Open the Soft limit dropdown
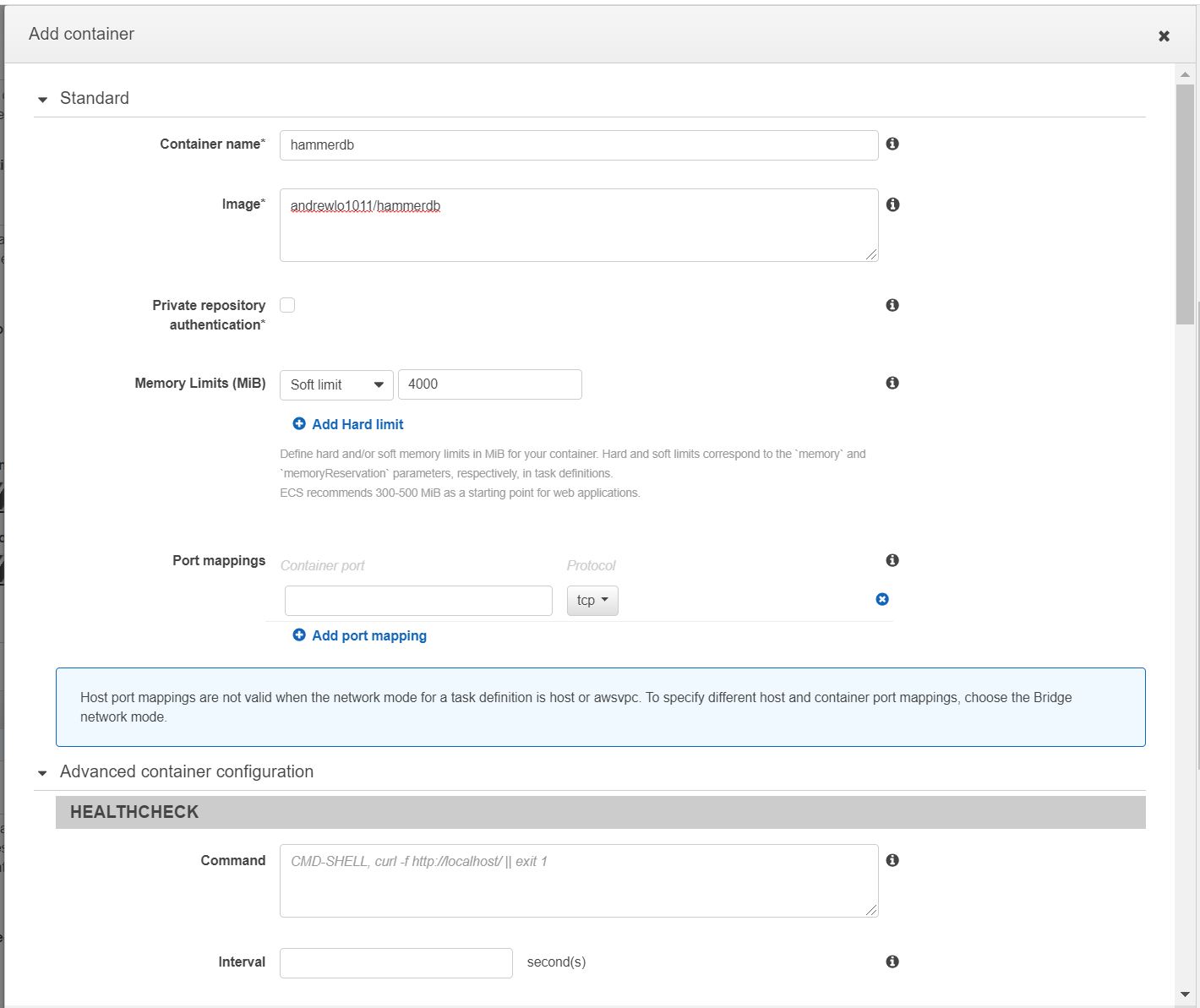Image resolution: width=1200 pixels, height=1008 pixels. click(x=336, y=384)
